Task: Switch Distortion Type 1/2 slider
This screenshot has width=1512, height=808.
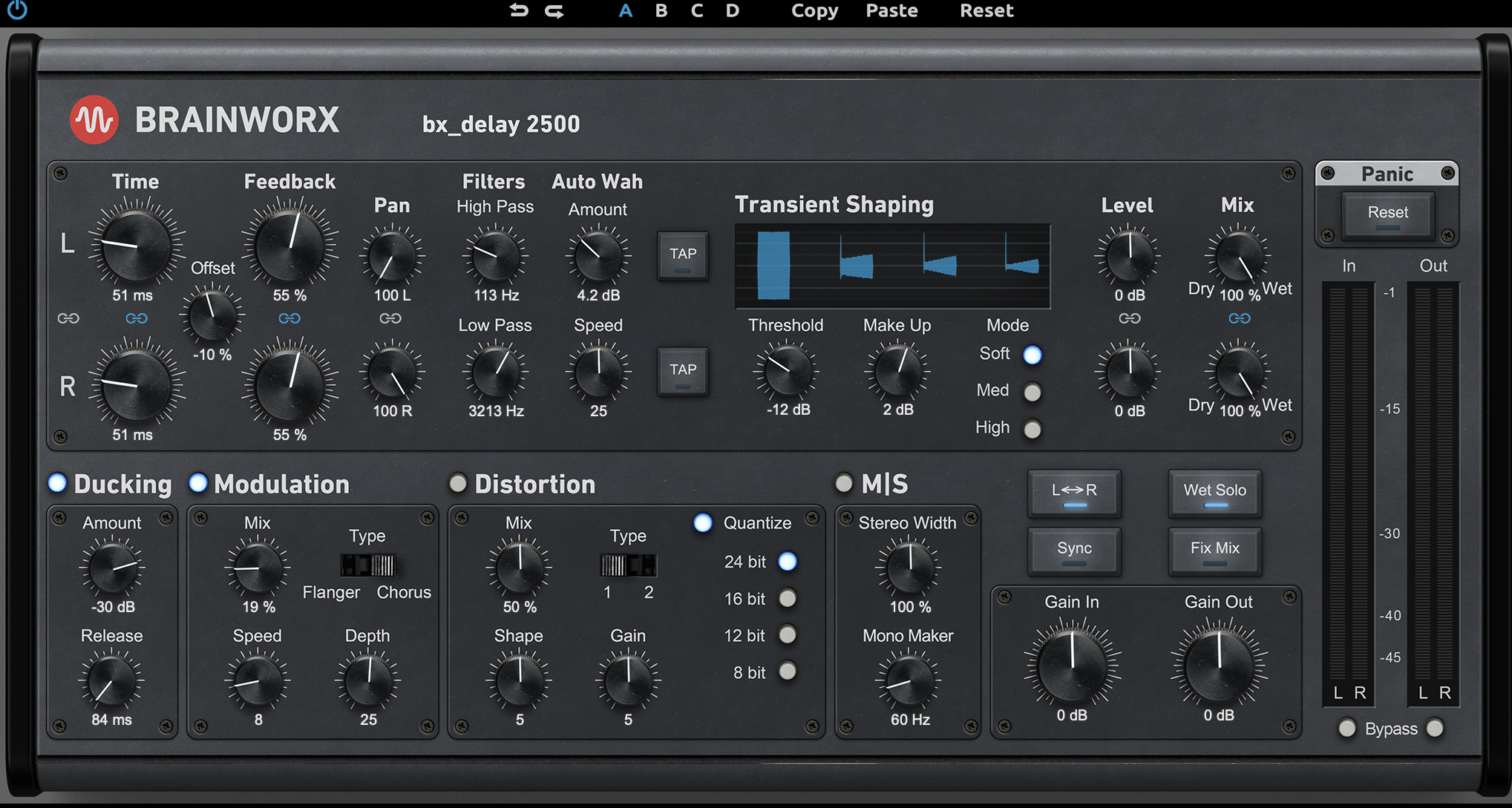Action: 628,565
